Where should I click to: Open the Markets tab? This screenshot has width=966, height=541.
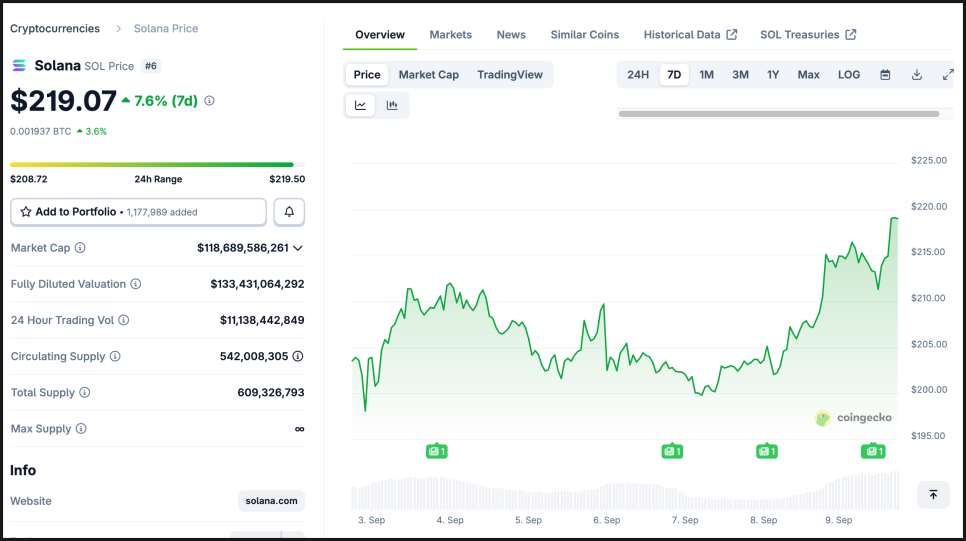click(450, 35)
